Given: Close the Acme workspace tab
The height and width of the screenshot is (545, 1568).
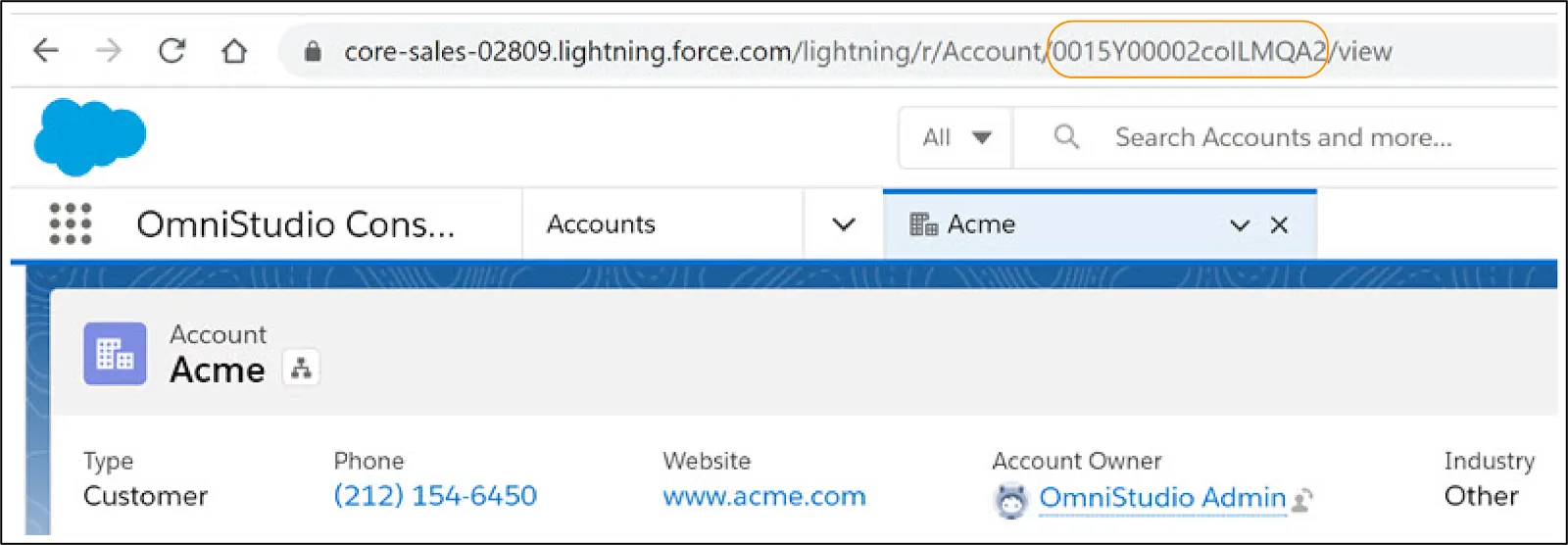Looking at the screenshot, I should click(1279, 224).
